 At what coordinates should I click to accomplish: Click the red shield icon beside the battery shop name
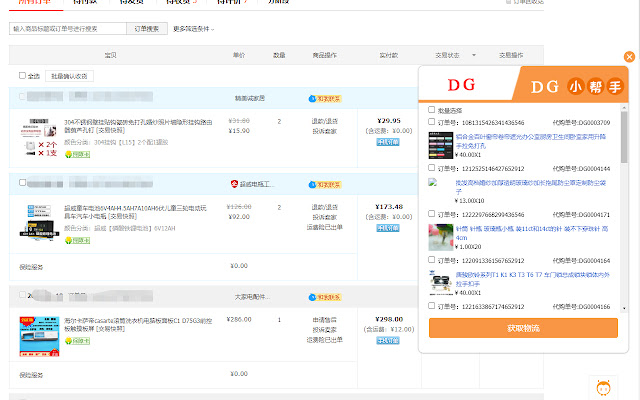coord(234,184)
